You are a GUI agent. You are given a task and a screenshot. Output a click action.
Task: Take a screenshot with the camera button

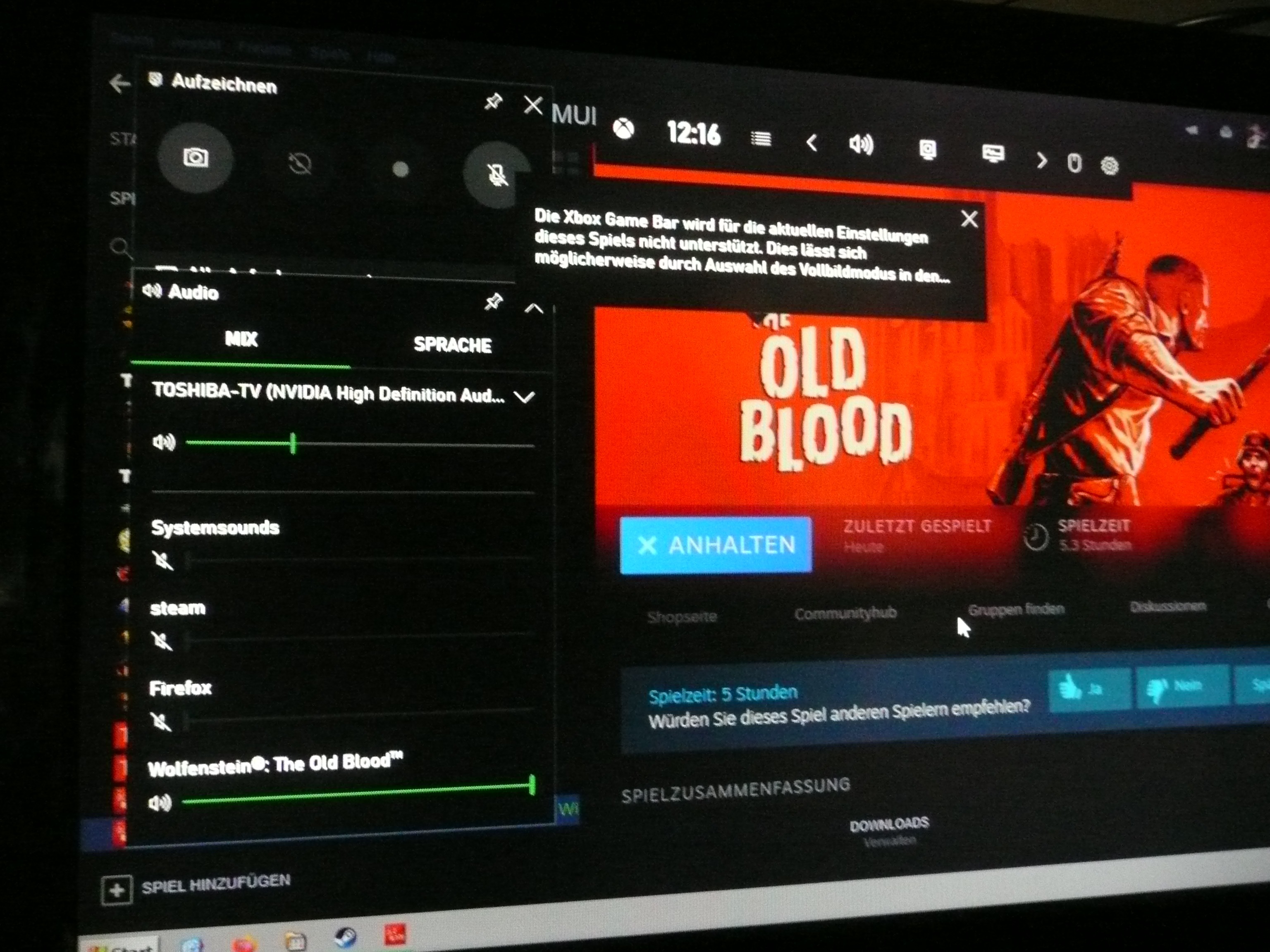[196, 157]
